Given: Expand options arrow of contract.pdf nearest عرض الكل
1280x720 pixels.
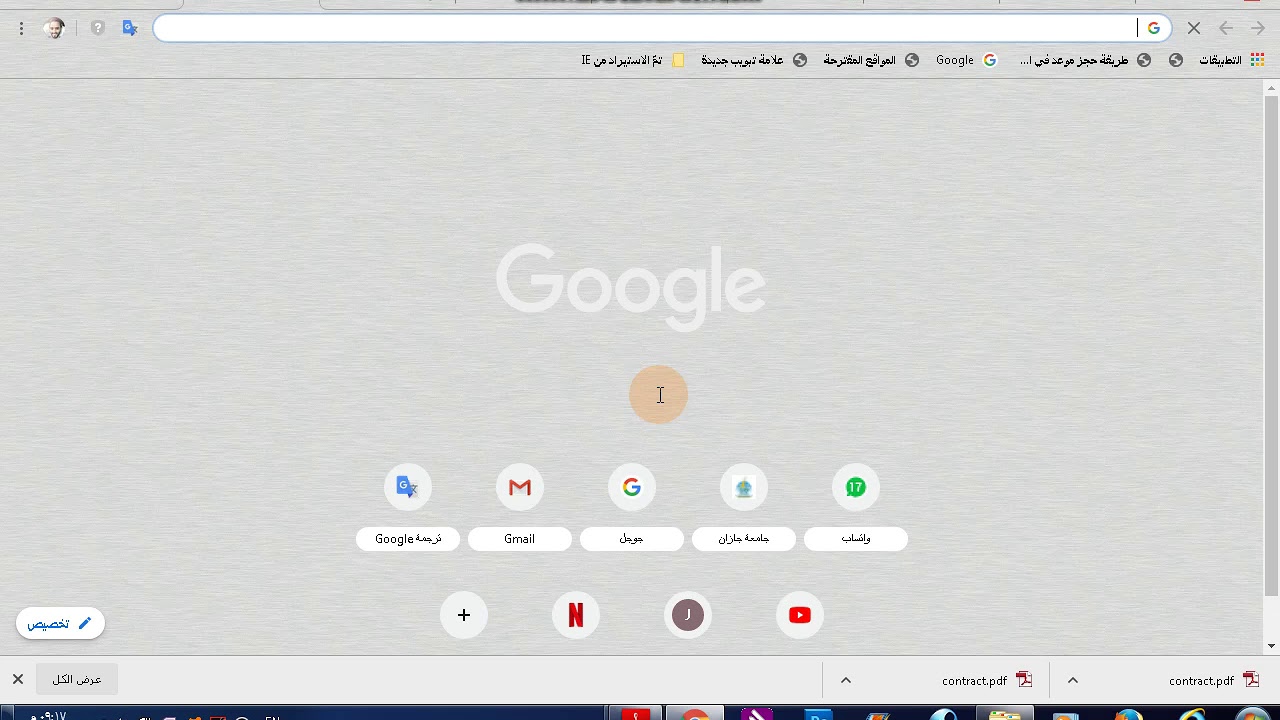Looking at the screenshot, I should tap(846, 680).
